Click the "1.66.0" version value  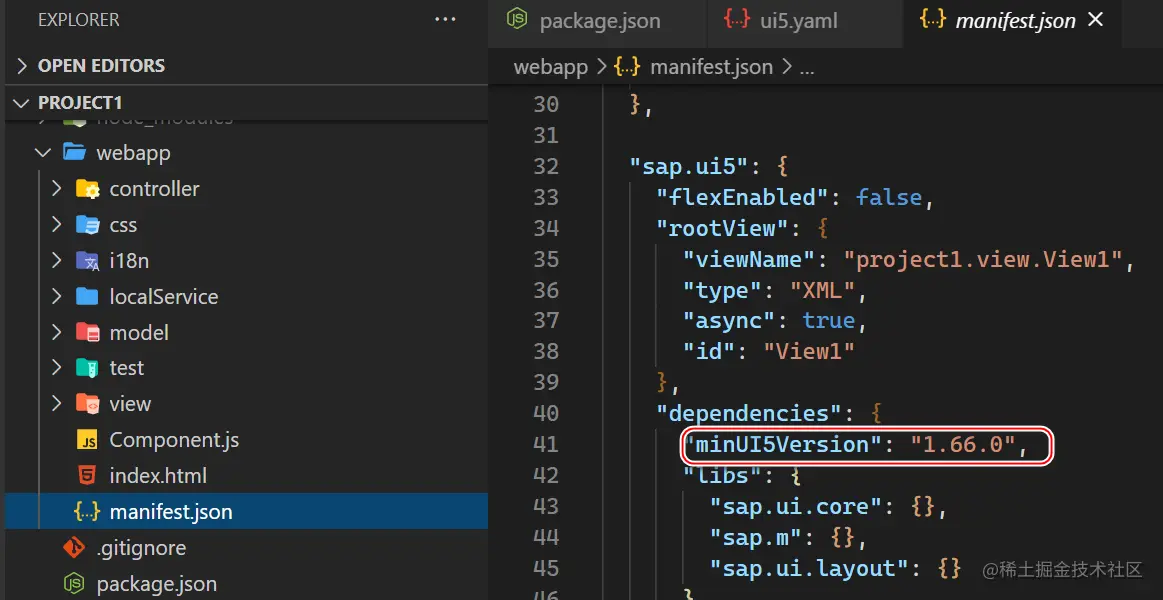962,444
